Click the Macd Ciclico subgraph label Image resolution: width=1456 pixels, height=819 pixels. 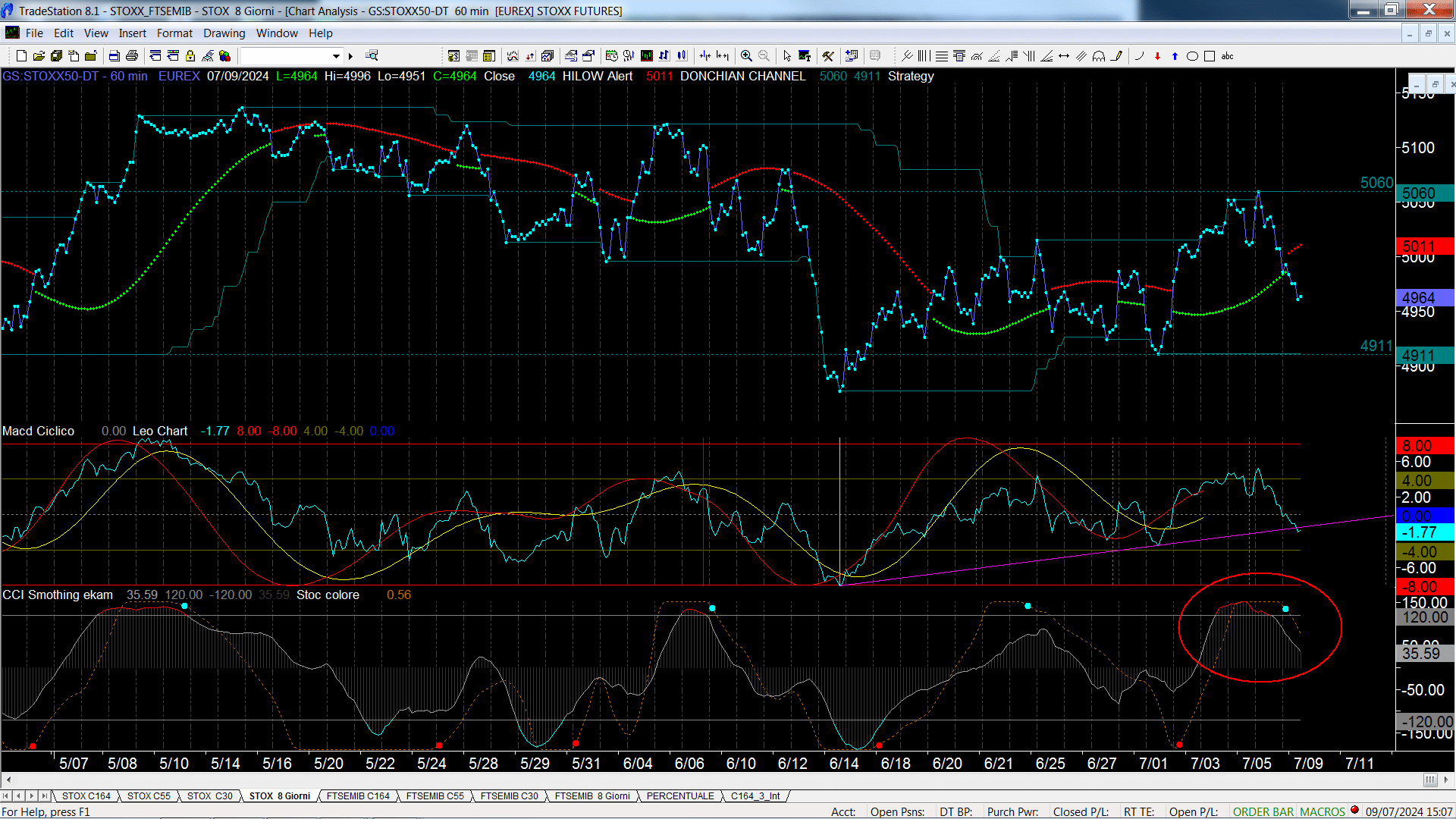coord(38,431)
